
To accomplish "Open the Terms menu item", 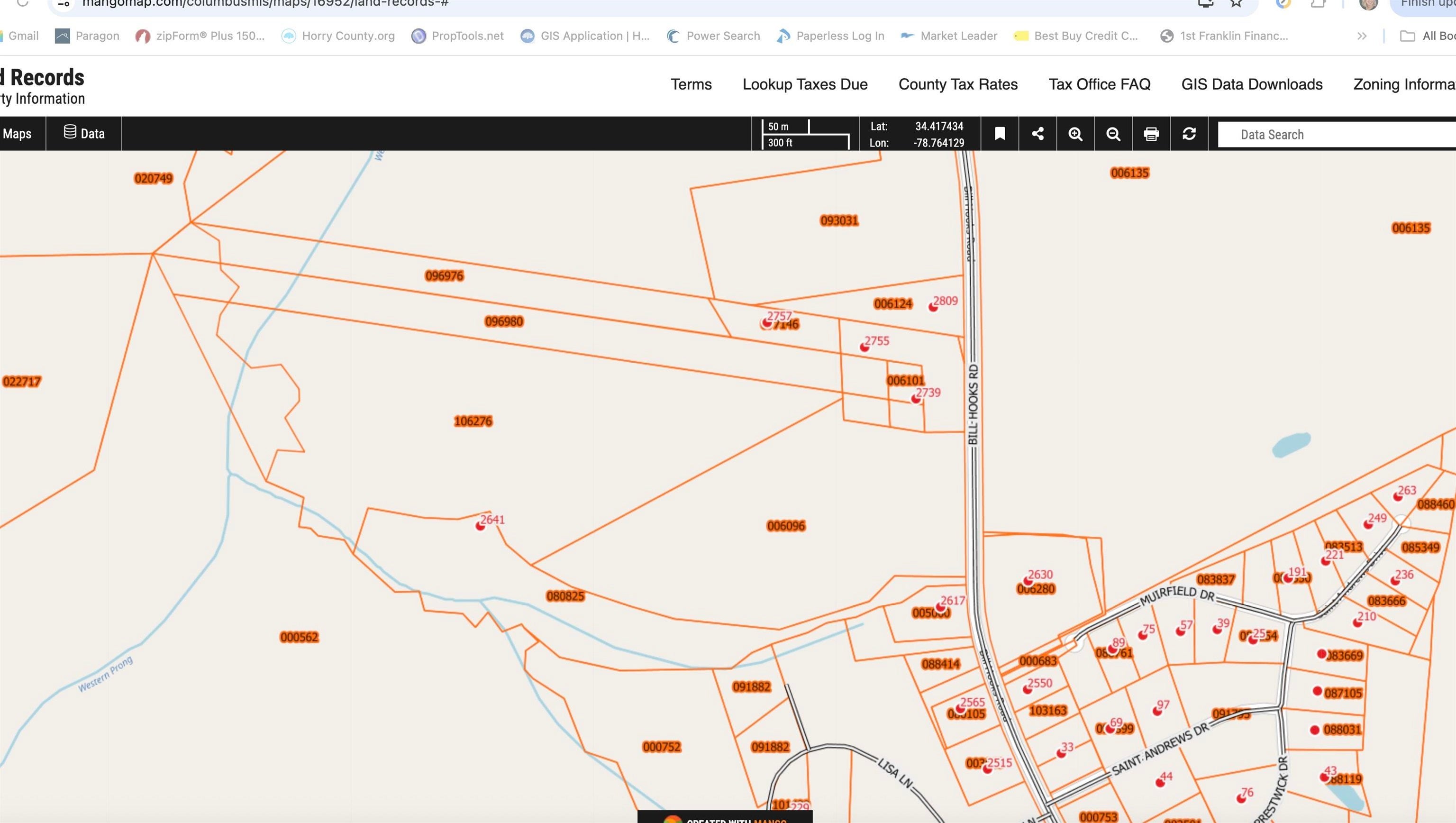I will 691,84.
